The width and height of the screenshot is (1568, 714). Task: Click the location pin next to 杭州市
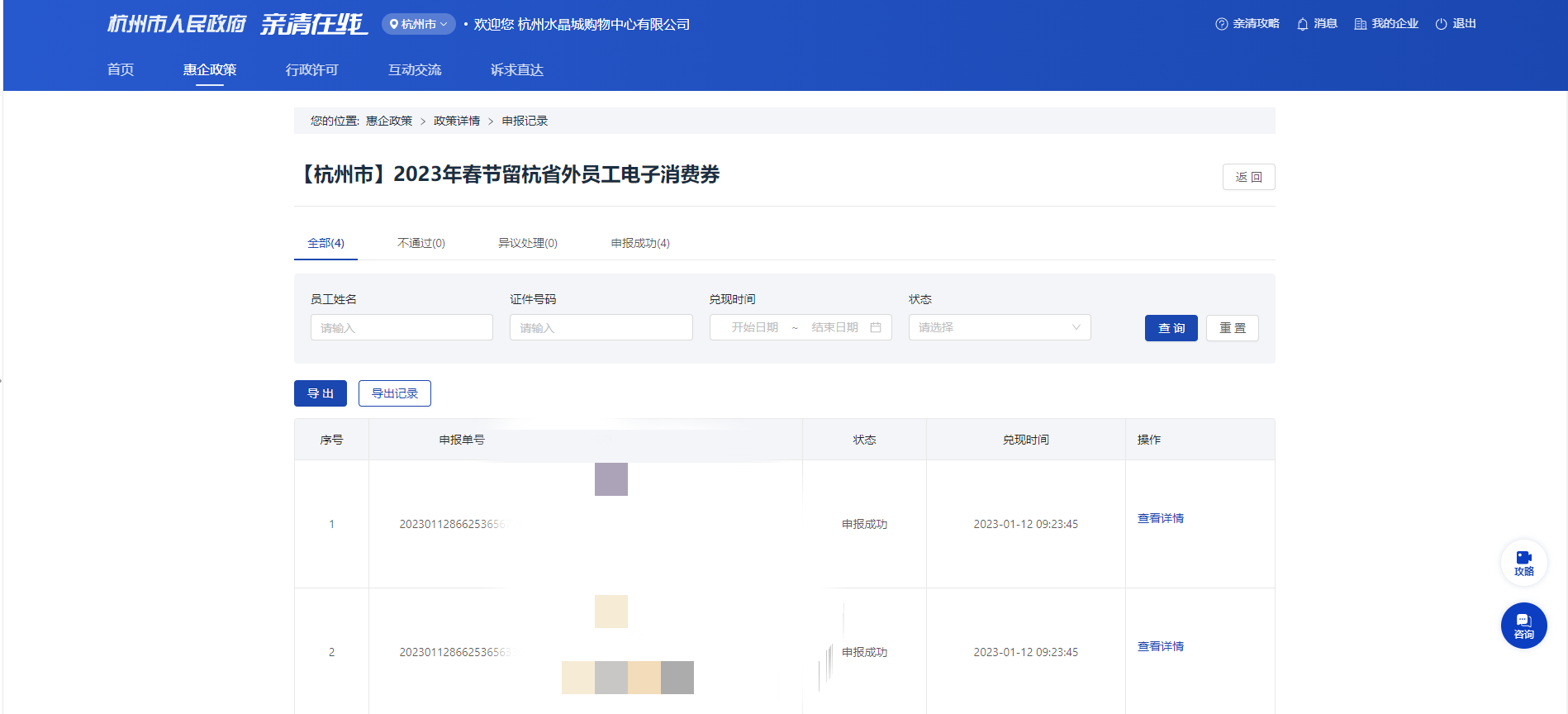click(x=394, y=24)
